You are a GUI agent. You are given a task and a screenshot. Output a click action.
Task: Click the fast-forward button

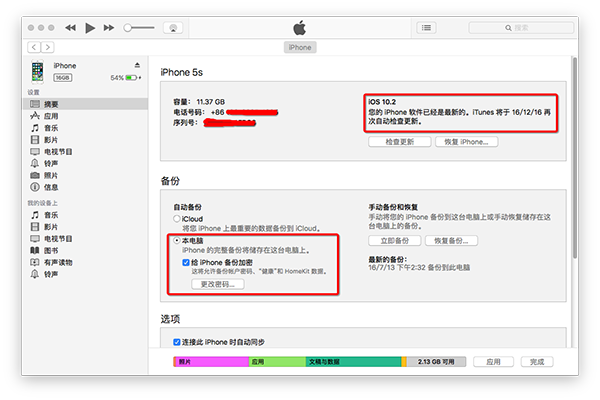tap(109, 28)
